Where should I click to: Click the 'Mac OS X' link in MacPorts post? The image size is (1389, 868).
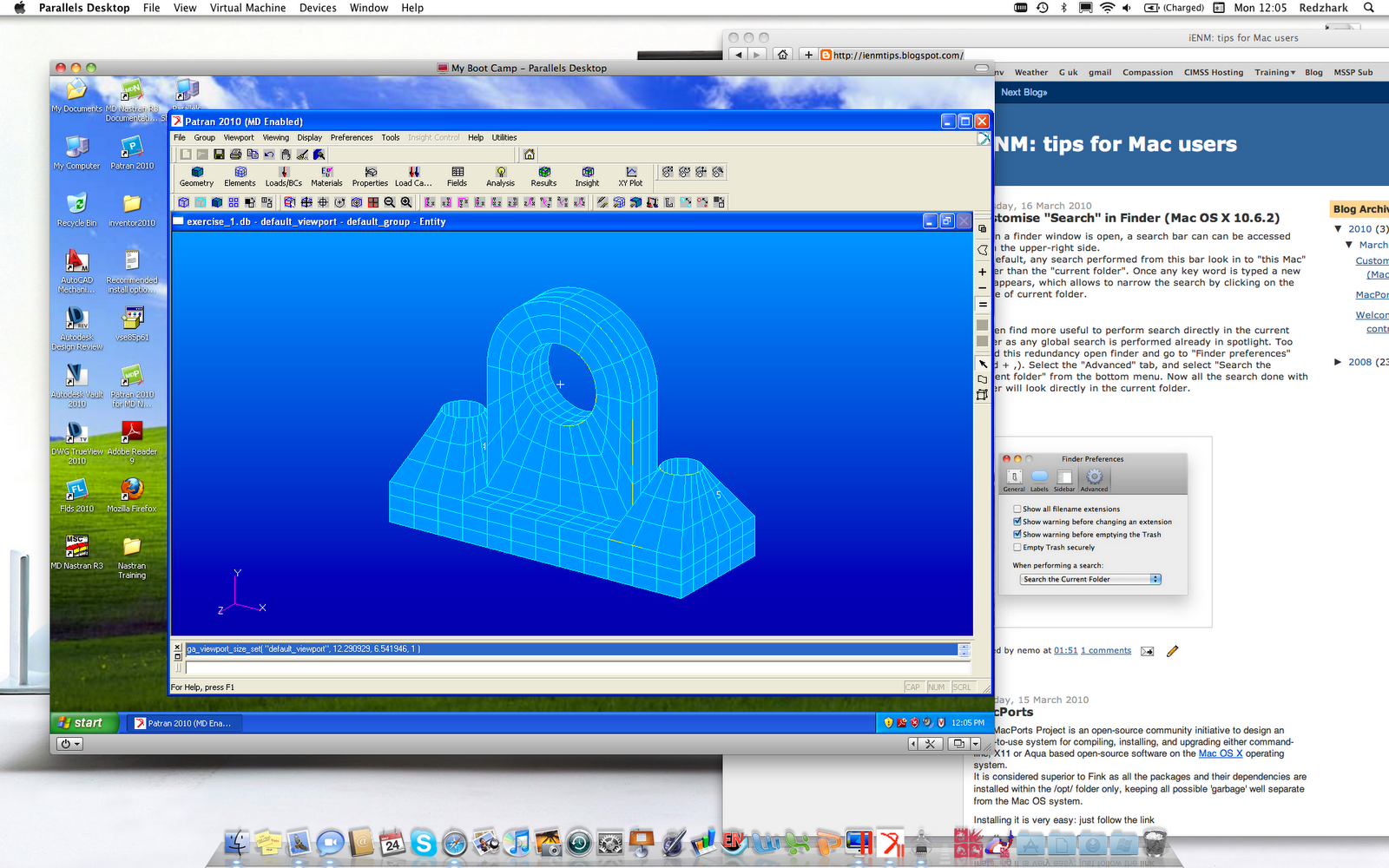click(x=1221, y=753)
